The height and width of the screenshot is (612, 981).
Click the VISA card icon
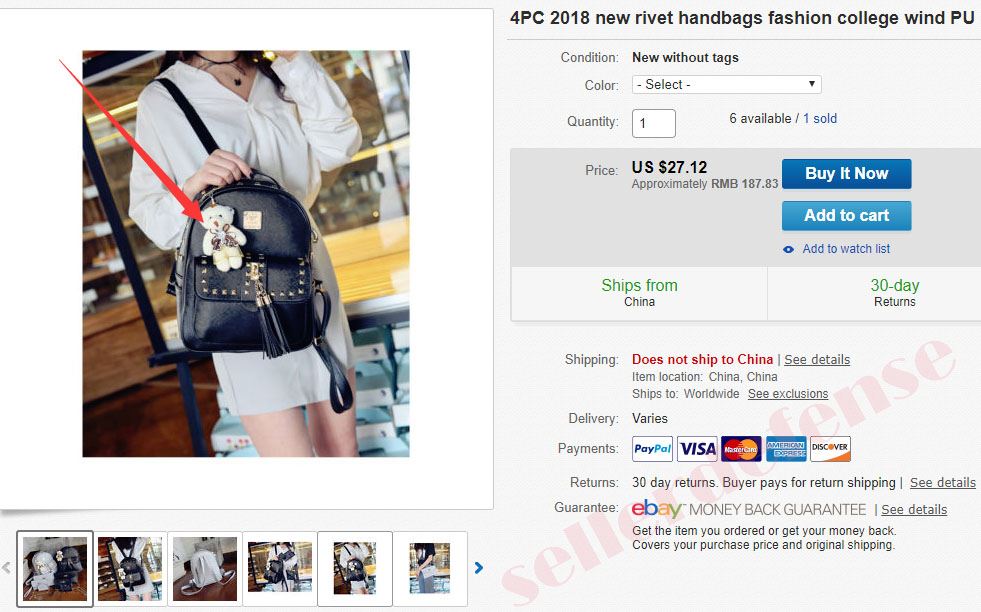coord(697,449)
